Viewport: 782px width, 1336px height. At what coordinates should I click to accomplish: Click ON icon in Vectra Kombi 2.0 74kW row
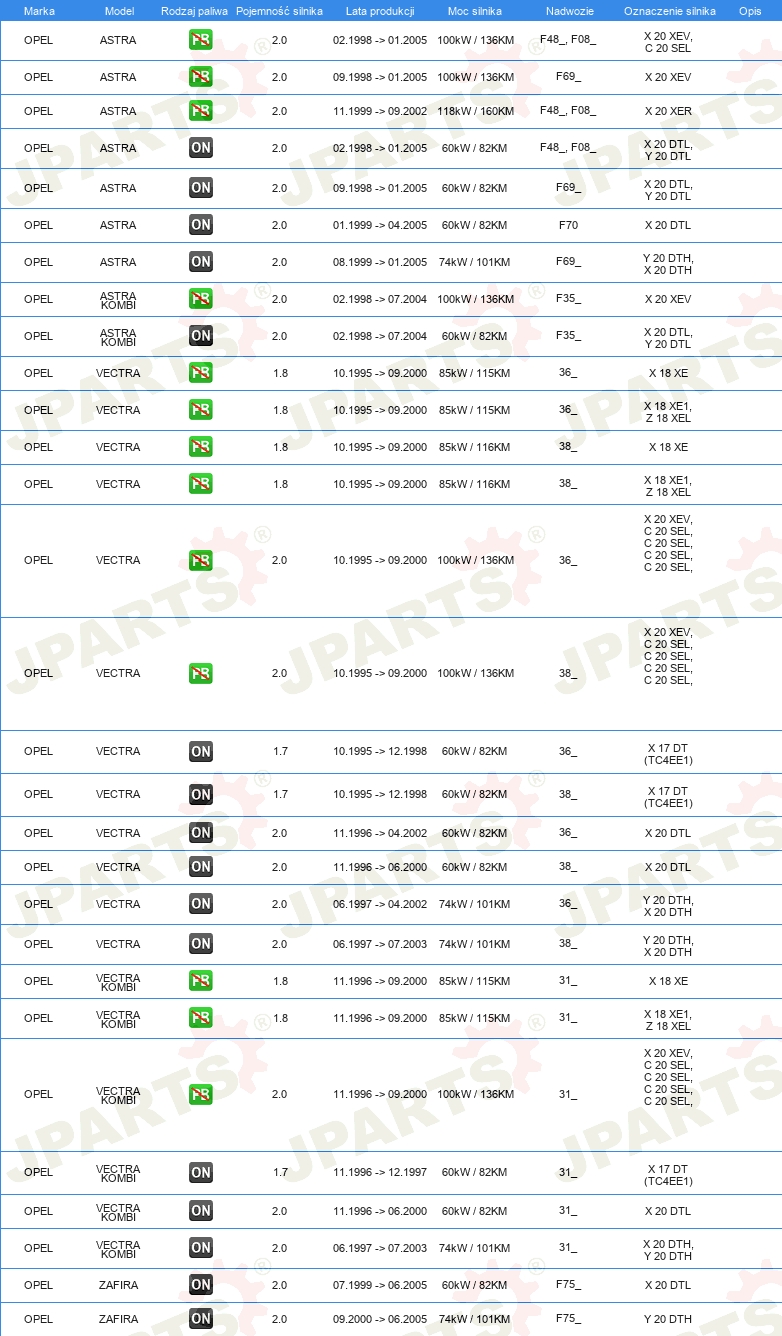[201, 1248]
